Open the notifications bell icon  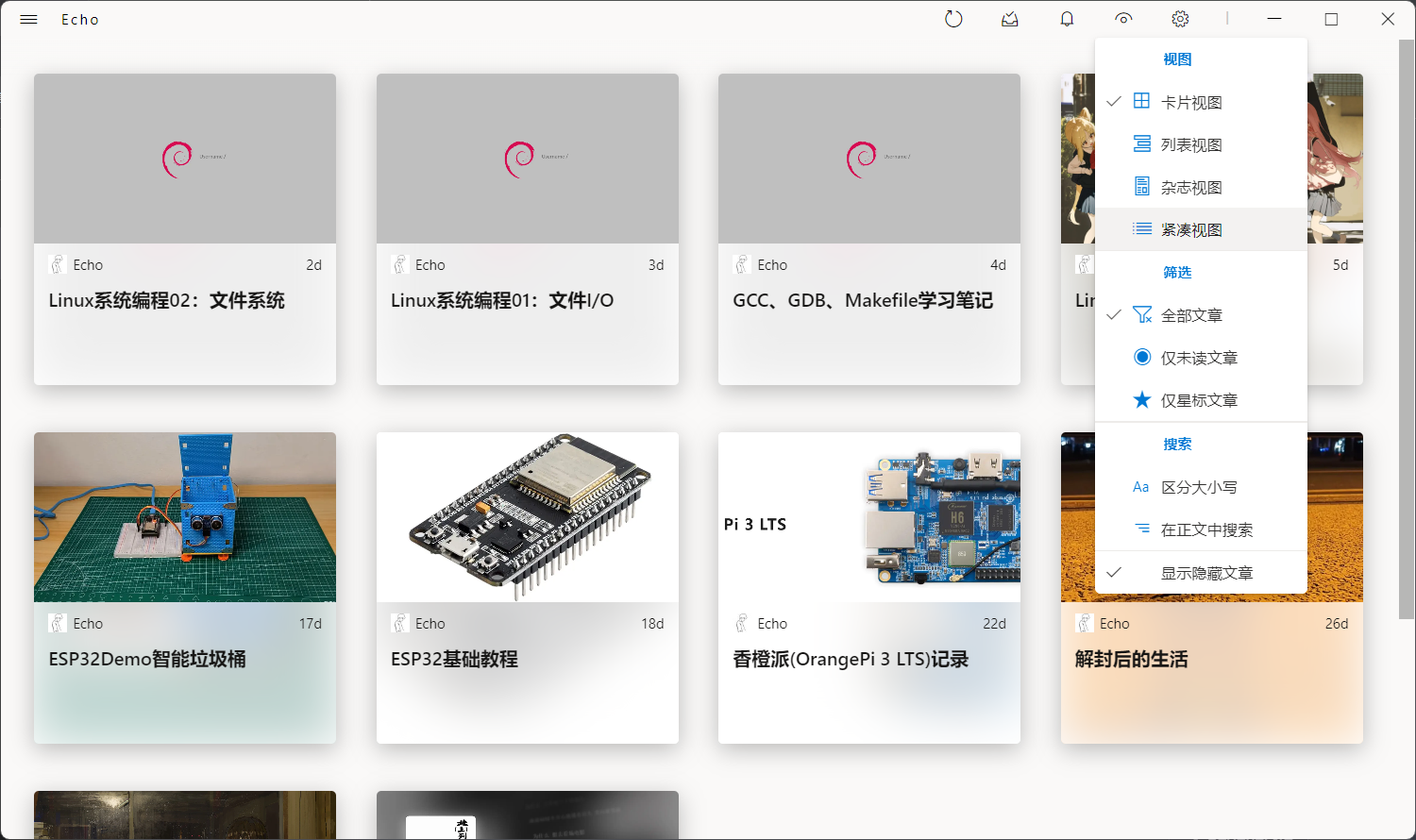pos(1067,19)
